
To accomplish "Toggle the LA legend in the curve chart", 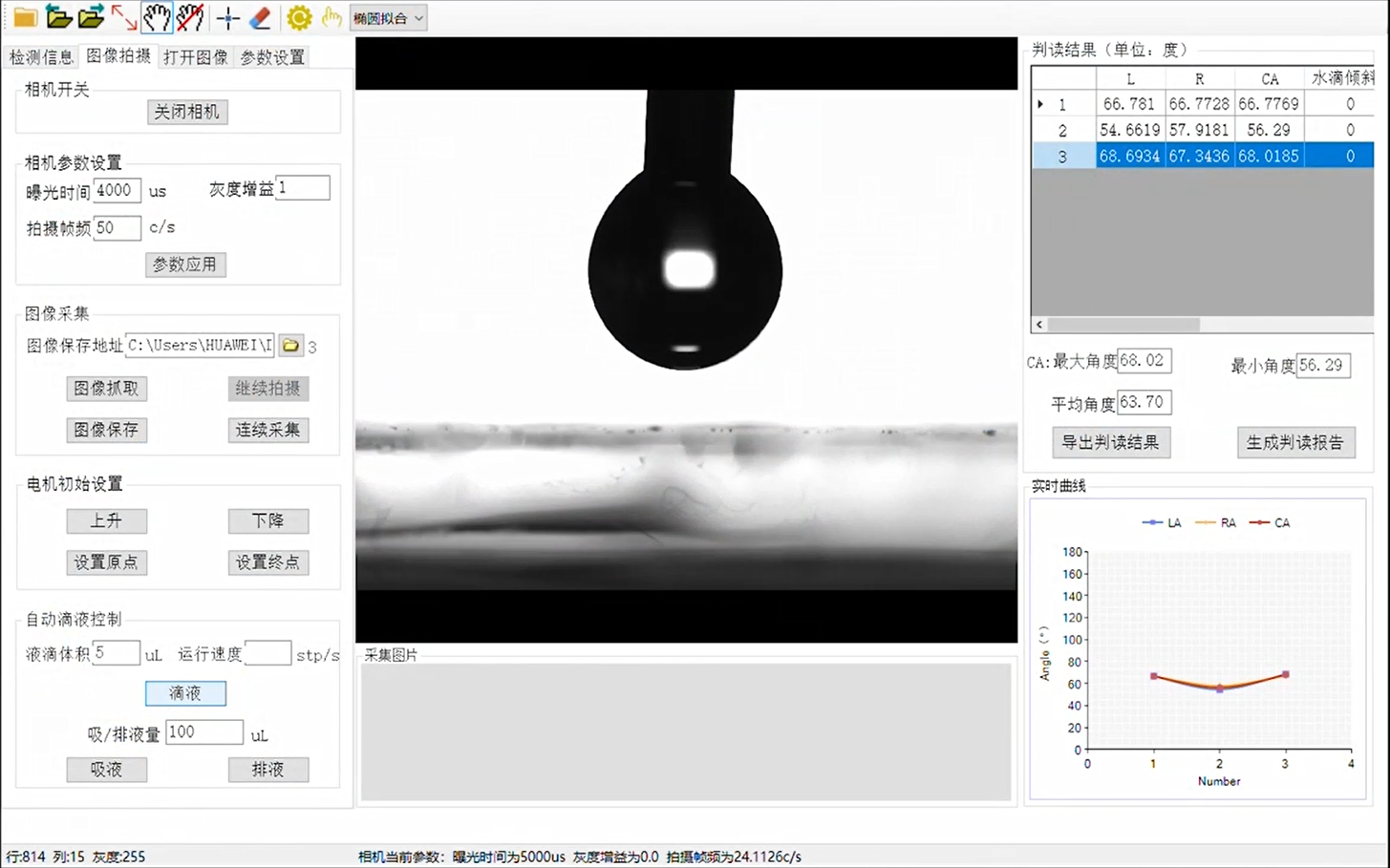I will click(1162, 522).
